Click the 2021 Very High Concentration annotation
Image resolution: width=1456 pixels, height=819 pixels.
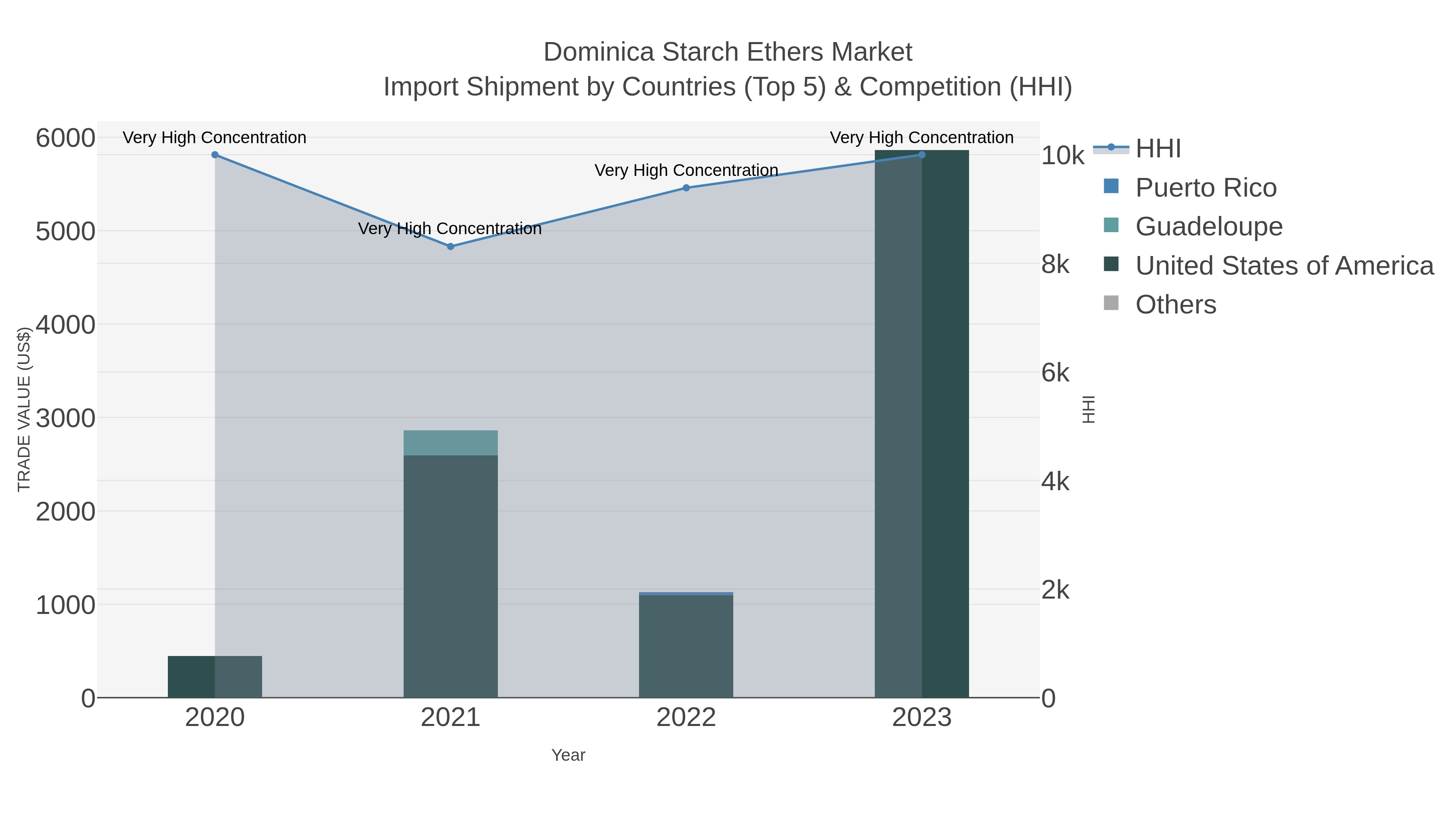click(450, 229)
